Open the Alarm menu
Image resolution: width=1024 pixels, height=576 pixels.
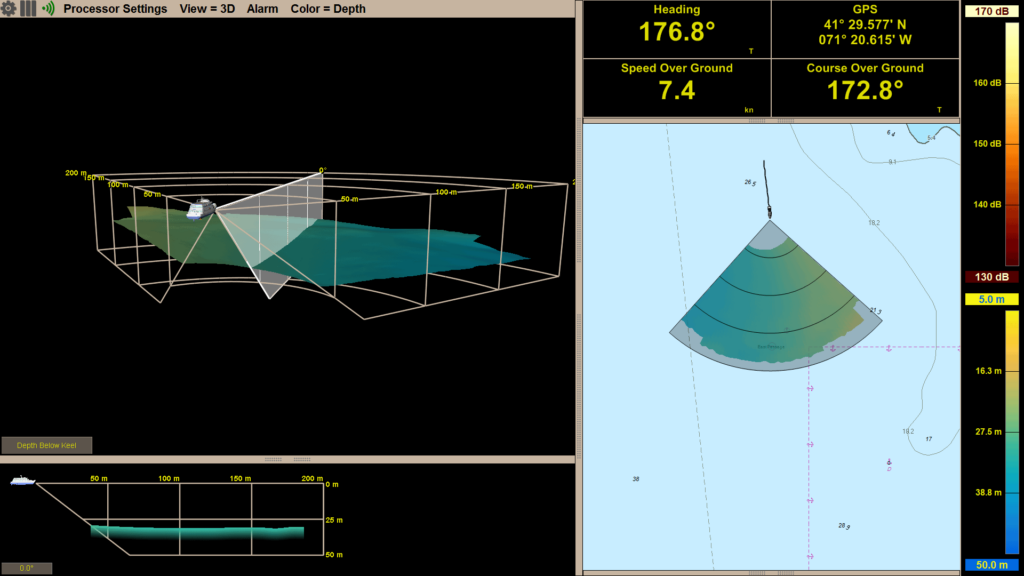pos(262,9)
